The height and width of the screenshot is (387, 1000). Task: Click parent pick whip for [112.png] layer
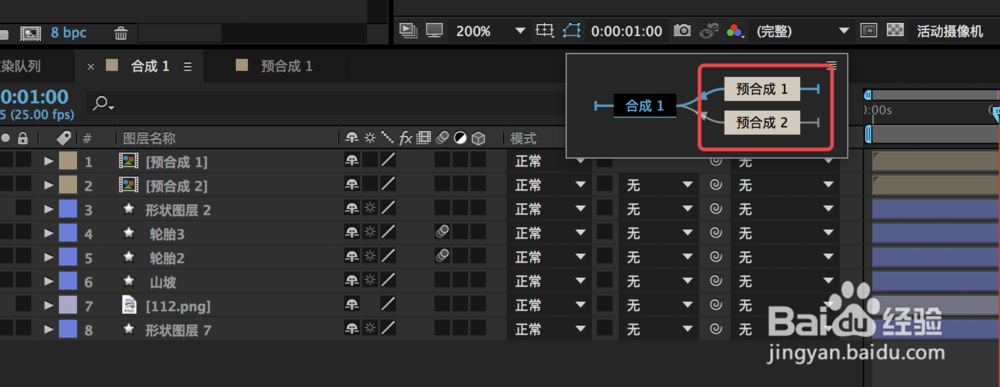(716, 305)
